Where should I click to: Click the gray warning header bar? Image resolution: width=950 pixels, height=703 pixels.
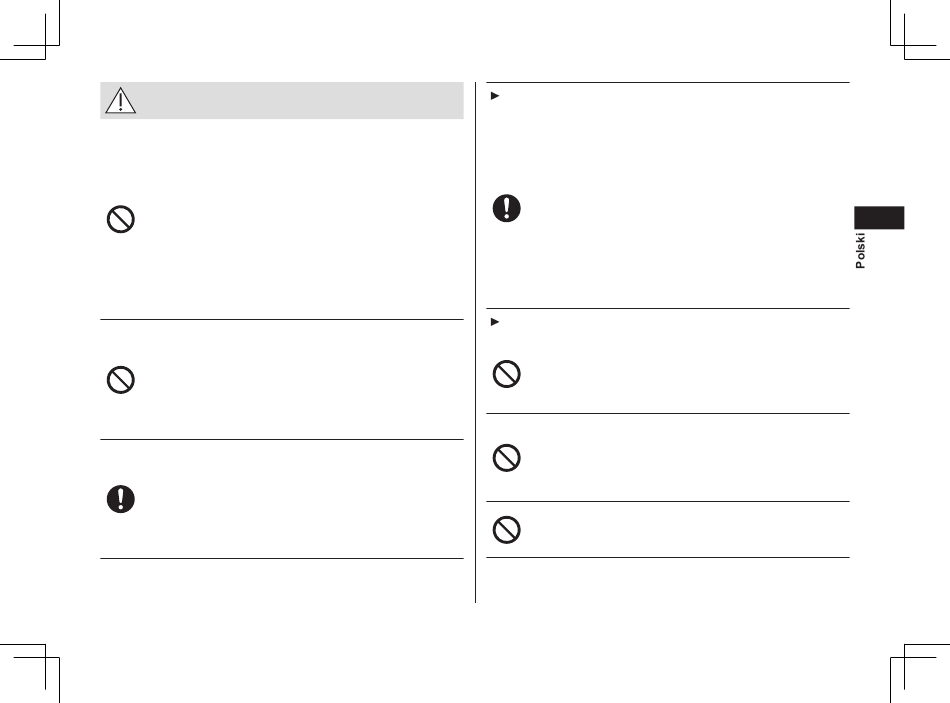pyautogui.click(x=282, y=101)
